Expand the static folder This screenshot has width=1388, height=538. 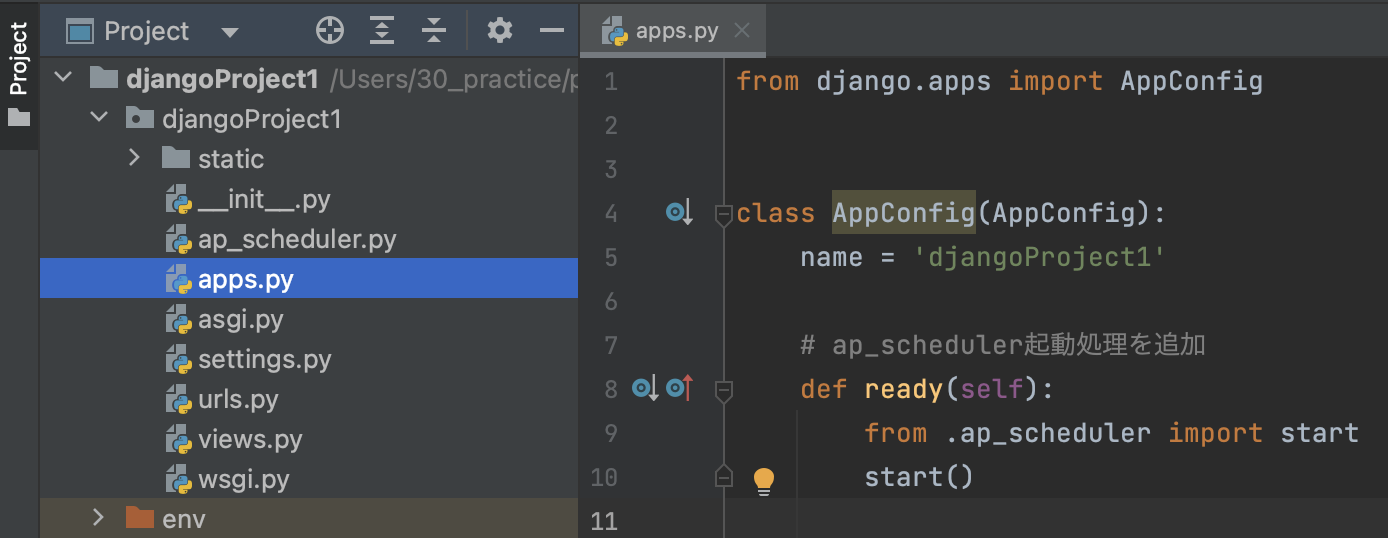[135, 158]
